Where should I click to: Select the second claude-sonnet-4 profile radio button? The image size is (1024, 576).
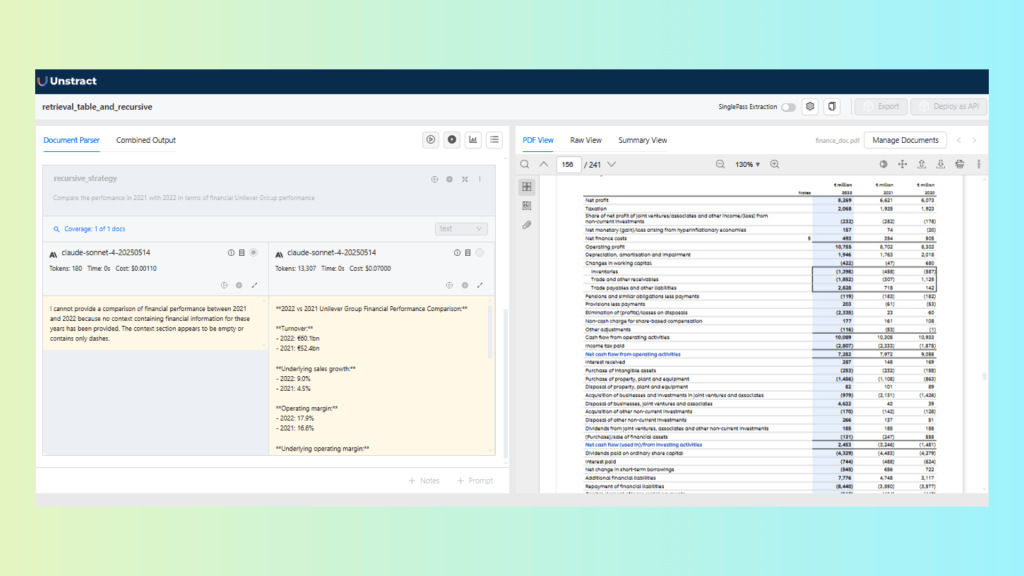pos(480,253)
